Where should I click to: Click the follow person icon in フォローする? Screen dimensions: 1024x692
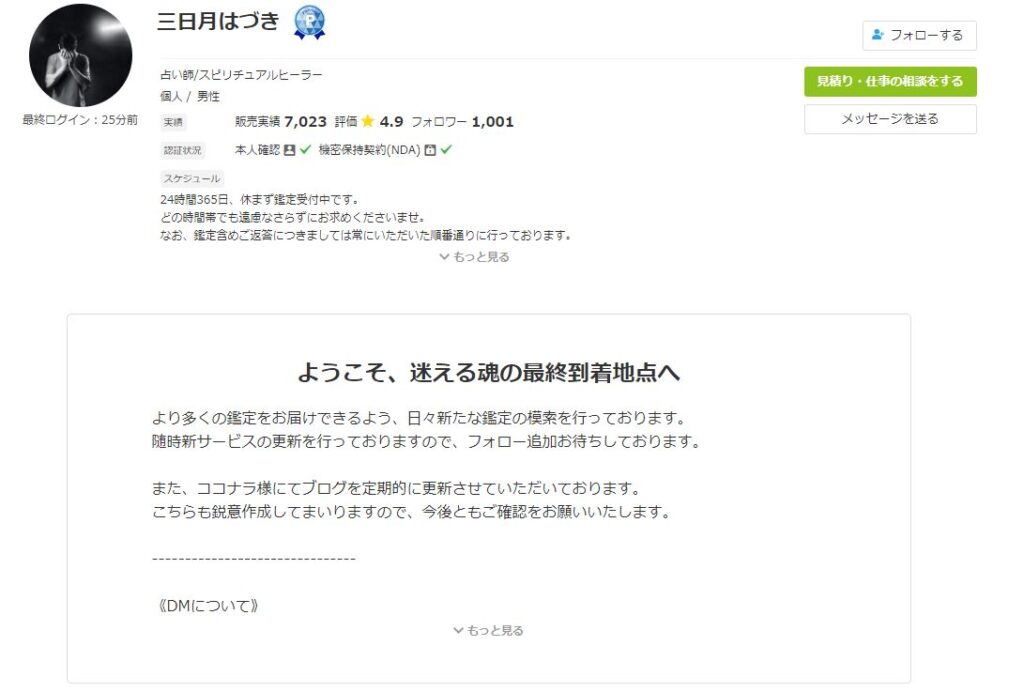point(878,35)
